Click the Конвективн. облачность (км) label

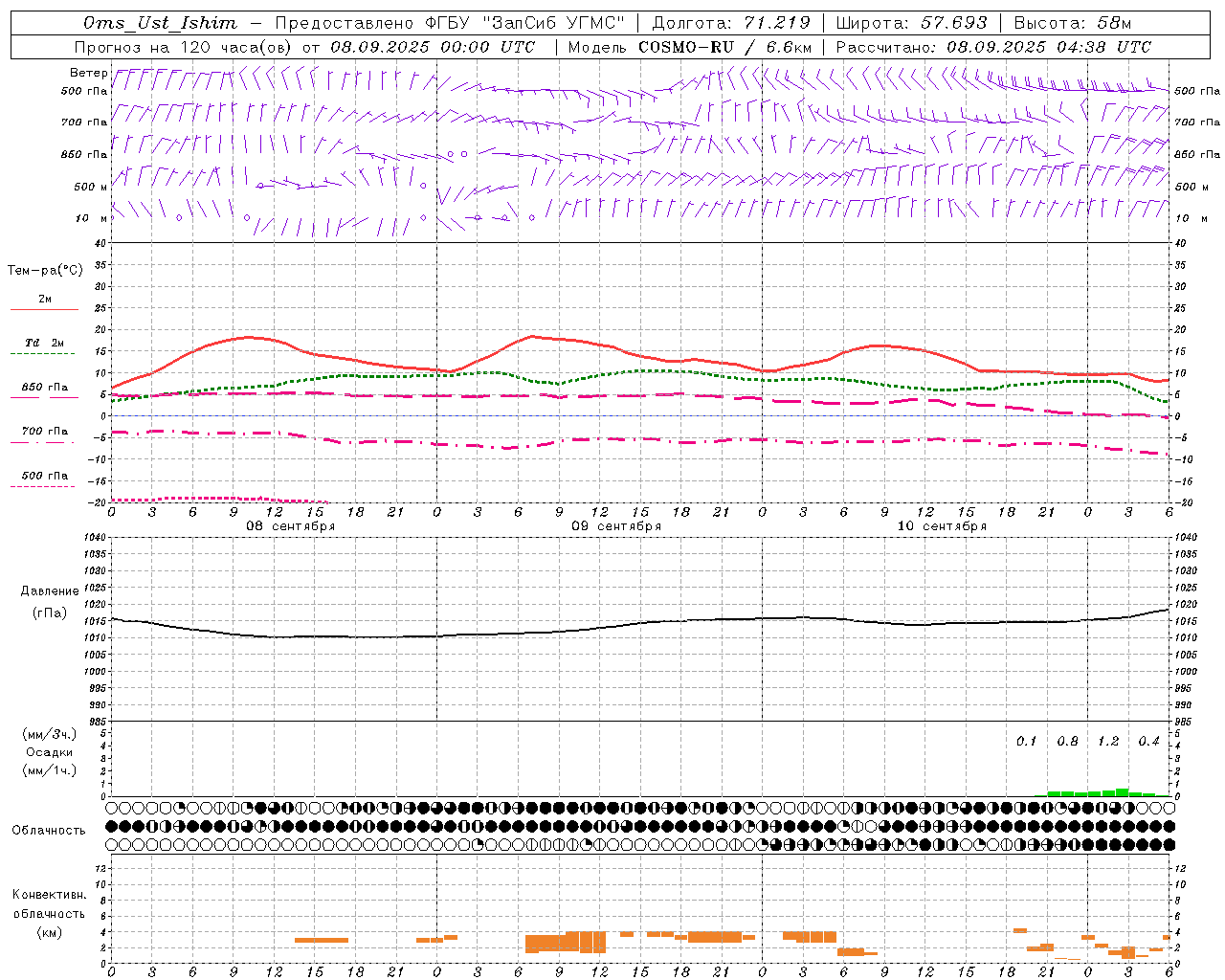pyautogui.click(x=49, y=913)
